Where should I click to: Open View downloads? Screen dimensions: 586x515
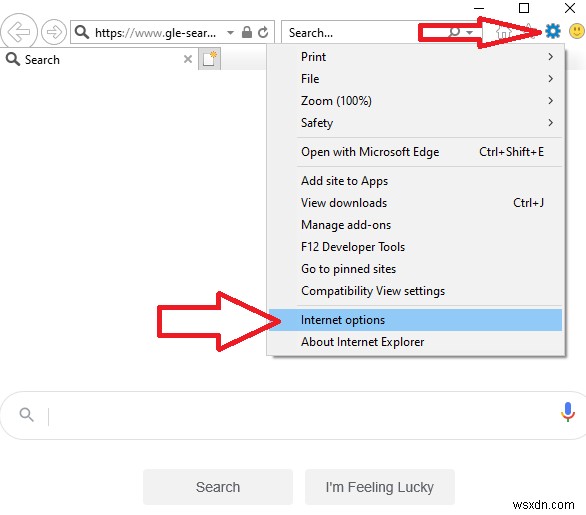coord(416,203)
